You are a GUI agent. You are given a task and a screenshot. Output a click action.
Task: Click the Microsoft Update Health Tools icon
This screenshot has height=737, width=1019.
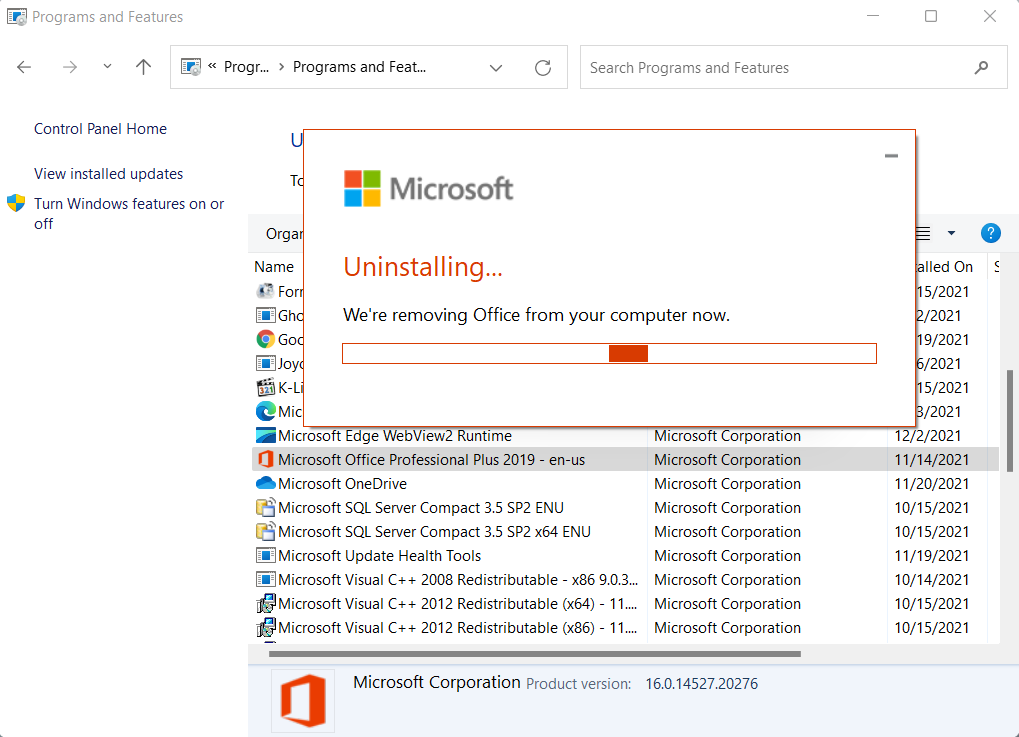click(x=265, y=556)
